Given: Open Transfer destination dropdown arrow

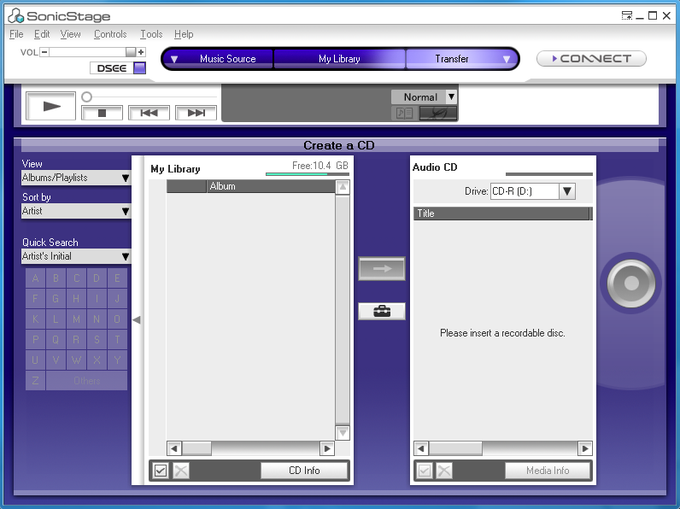Looking at the screenshot, I should 506,59.
